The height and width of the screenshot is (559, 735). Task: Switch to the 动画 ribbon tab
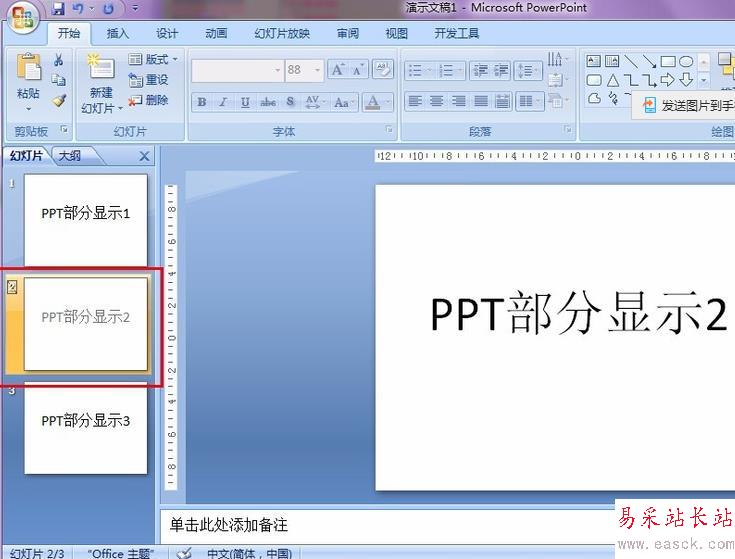tap(216, 33)
